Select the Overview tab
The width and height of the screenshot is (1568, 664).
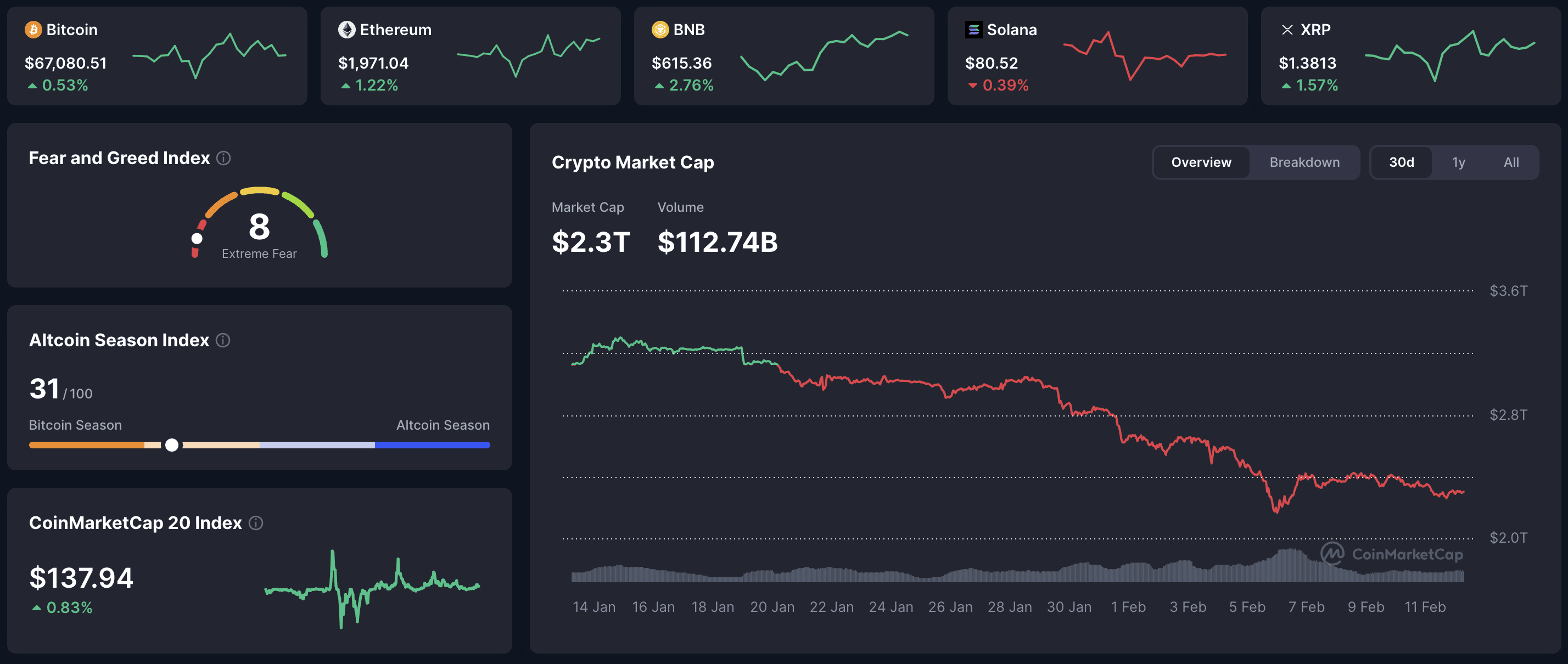pos(1200,162)
